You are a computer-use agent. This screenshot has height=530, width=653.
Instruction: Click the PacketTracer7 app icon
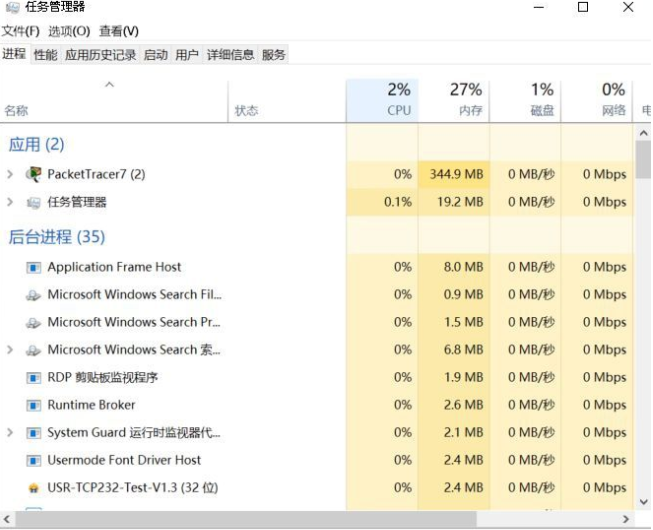pyautogui.click(x=33, y=174)
